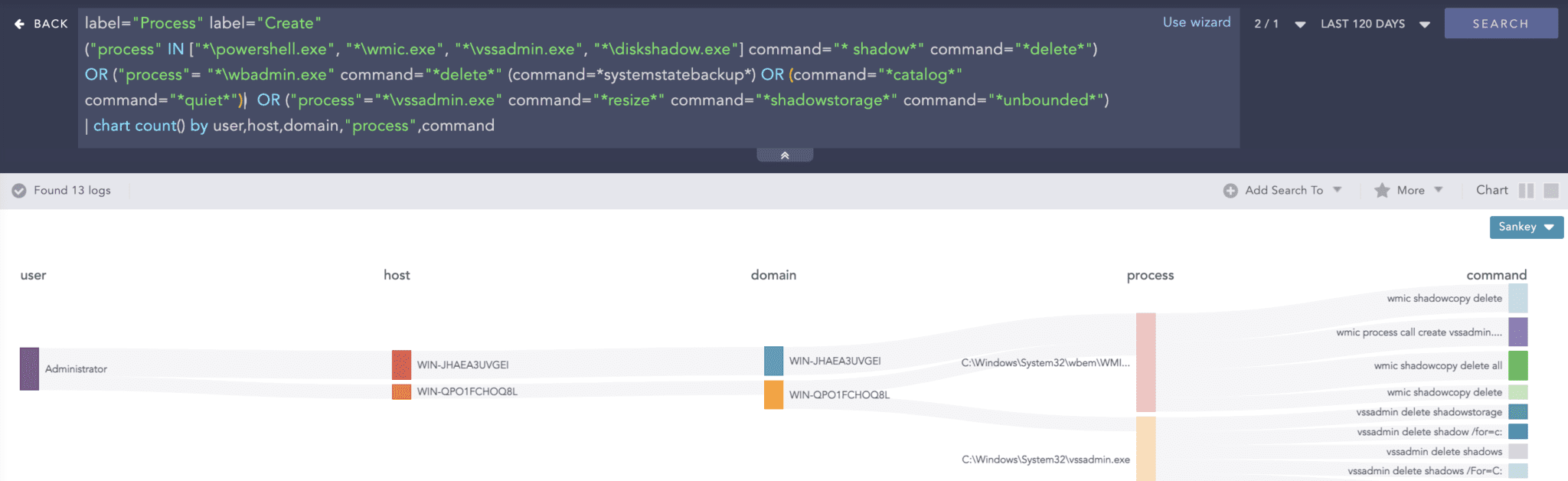Select the red WIN-JHAEA3UVGEI host node
The height and width of the screenshot is (481, 1568).
(401, 365)
